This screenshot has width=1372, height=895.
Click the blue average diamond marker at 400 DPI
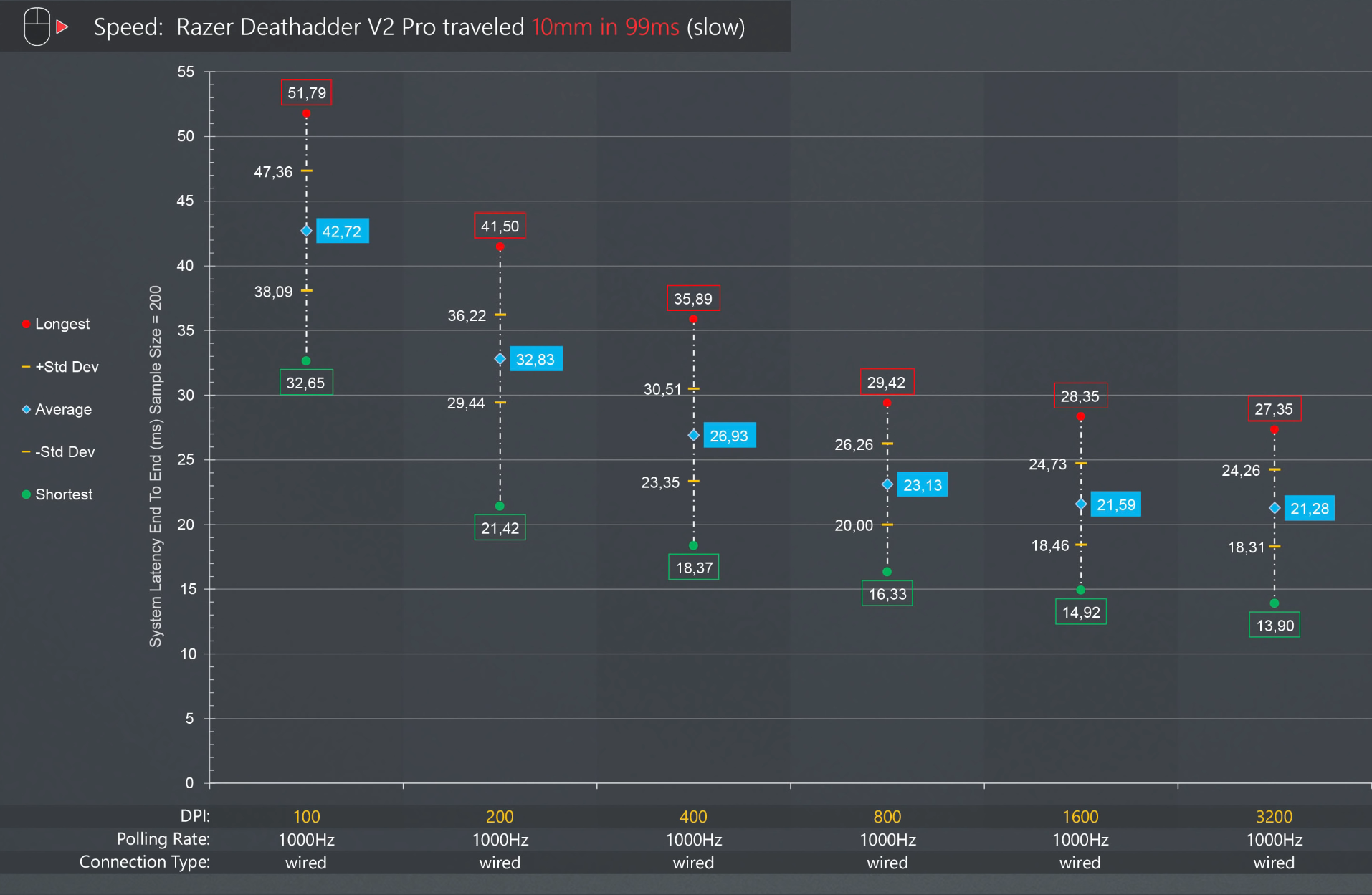click(693, 435)
